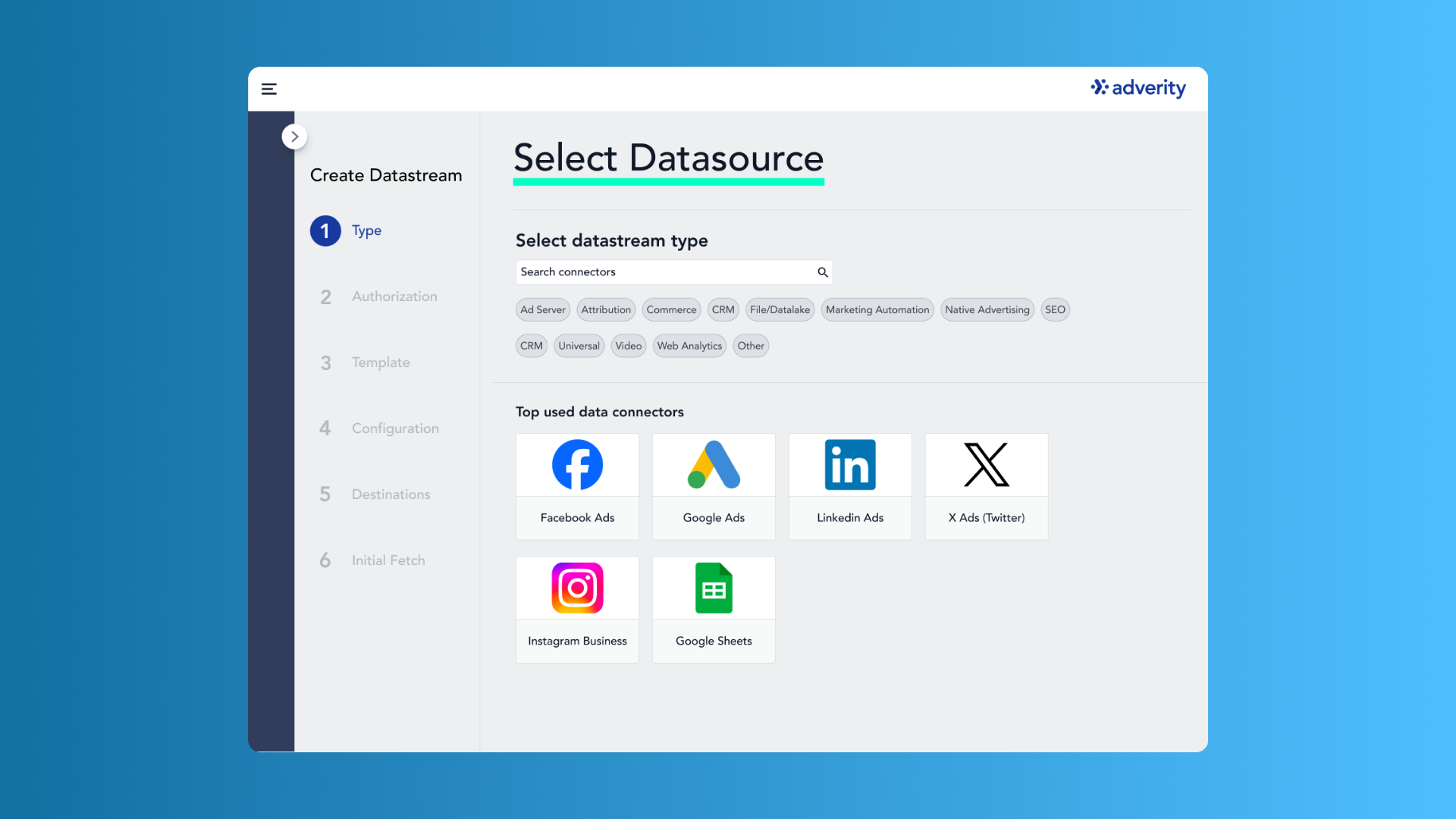1456x819 pixels.
Task: Select the Instagram Business logo
Action: (577, 588)
